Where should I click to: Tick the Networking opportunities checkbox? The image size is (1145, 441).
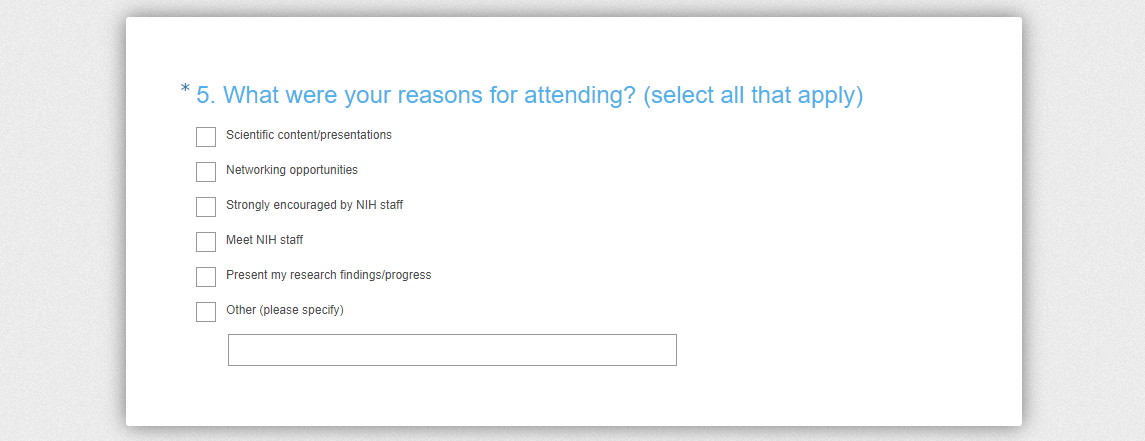206,172
